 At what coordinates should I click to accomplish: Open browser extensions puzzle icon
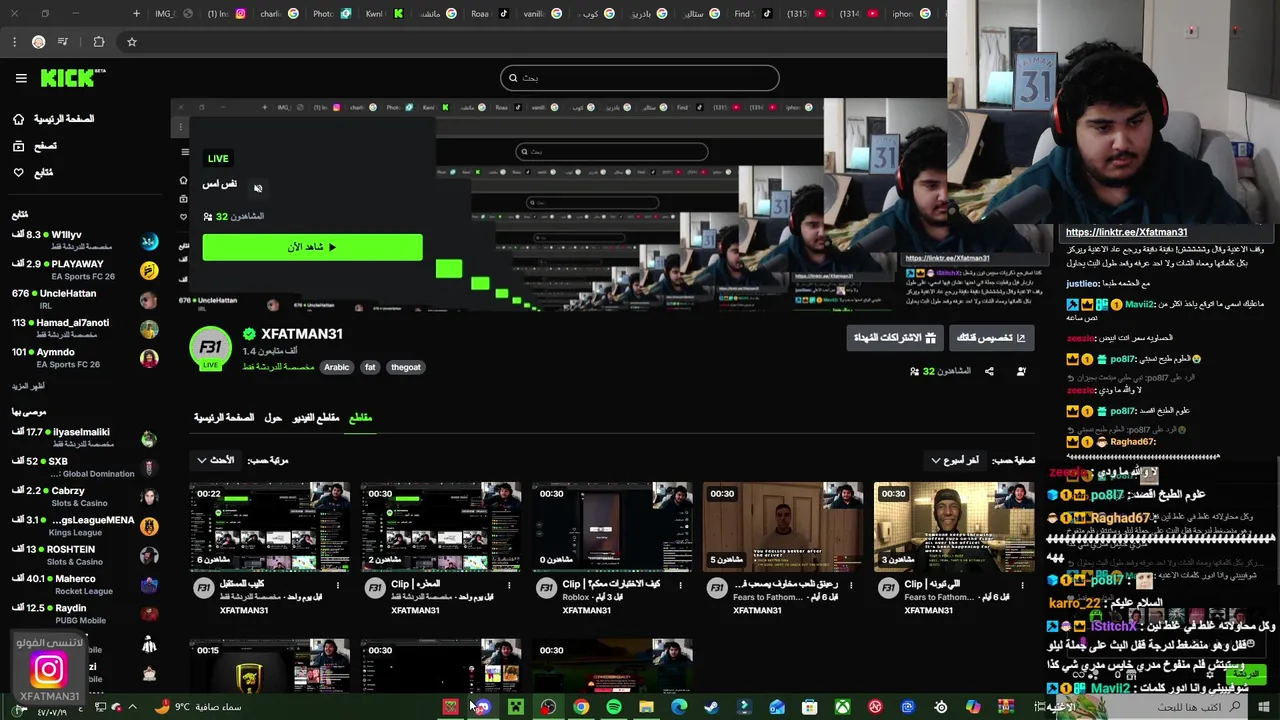point(99,42)
